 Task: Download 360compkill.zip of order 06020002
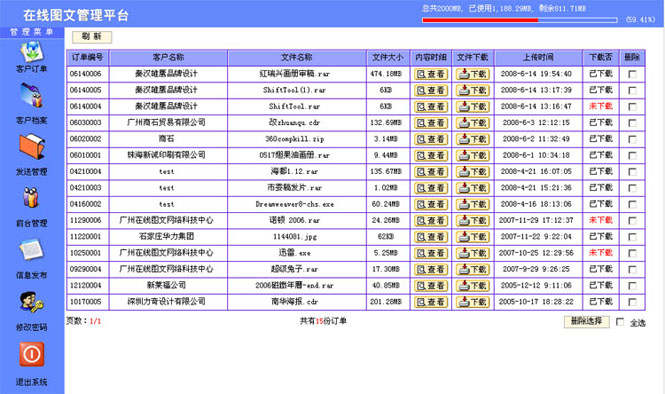tap(473, 139)
